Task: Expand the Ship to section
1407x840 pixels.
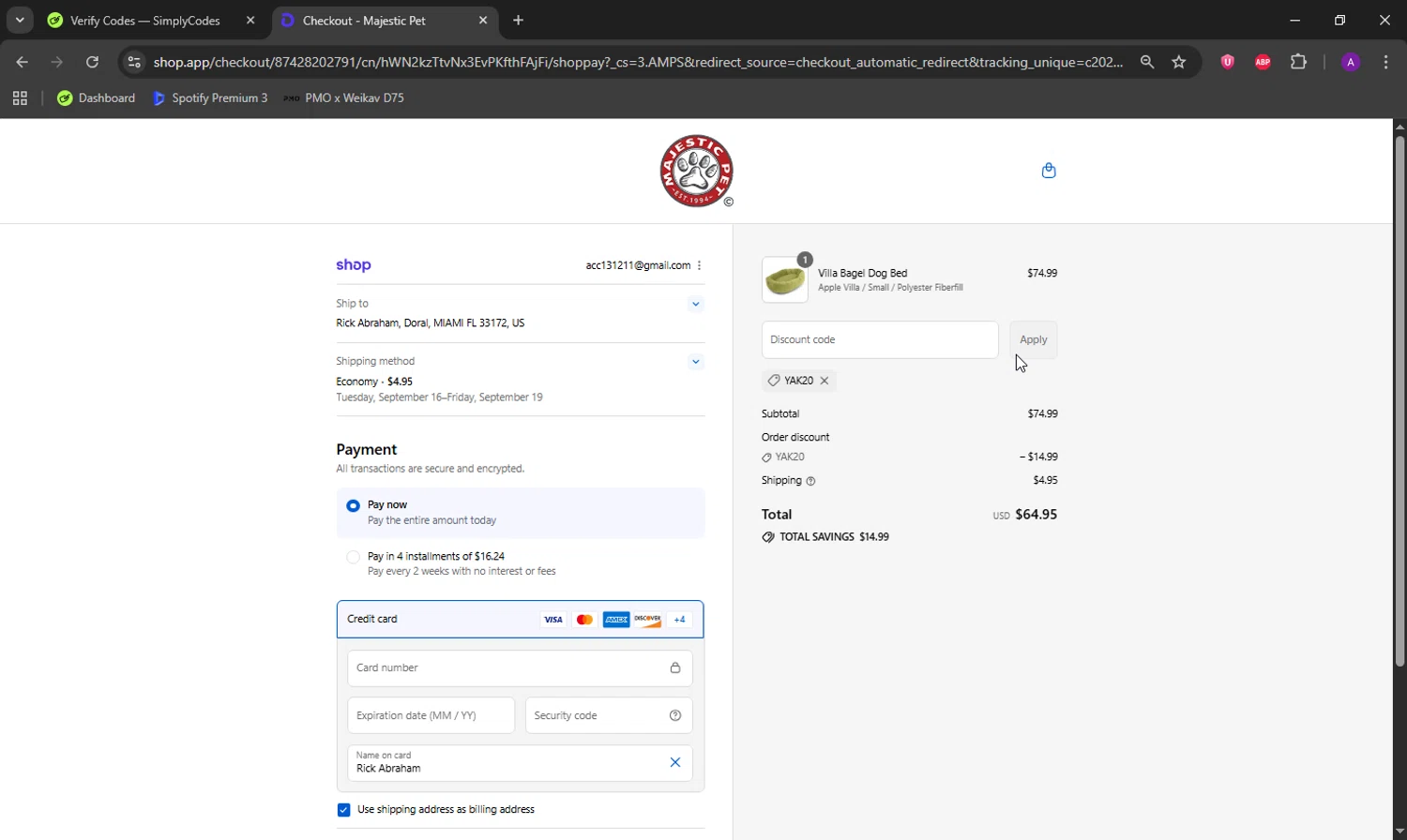Action: point(695,304)
